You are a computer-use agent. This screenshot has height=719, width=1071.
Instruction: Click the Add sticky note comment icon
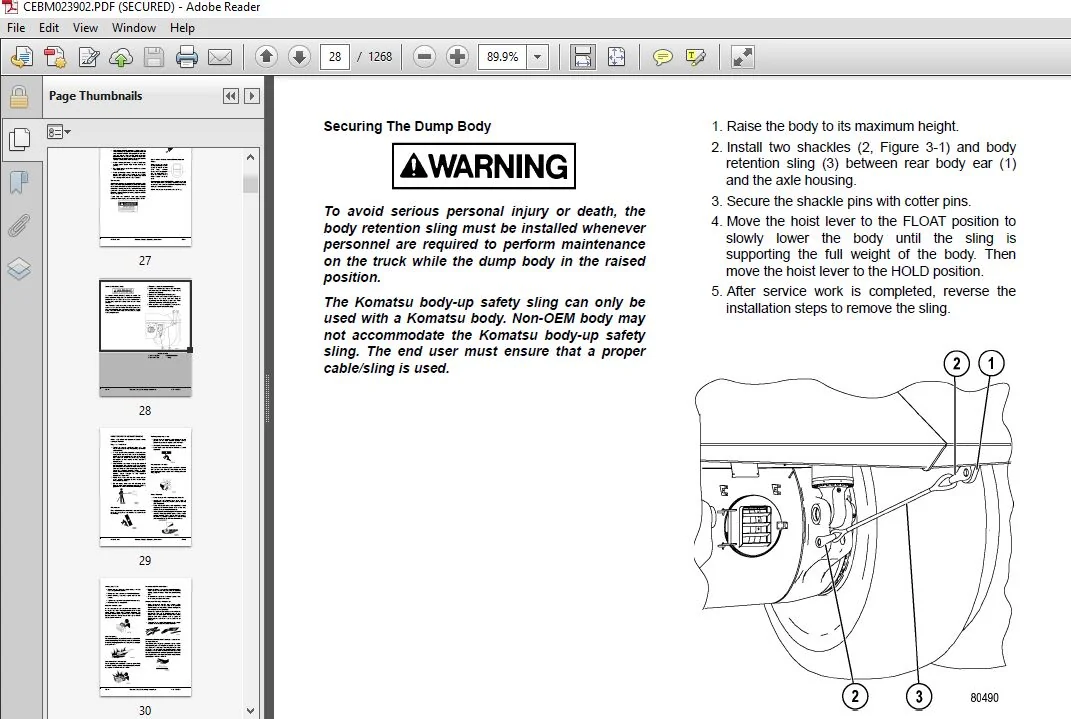[663, 57]
